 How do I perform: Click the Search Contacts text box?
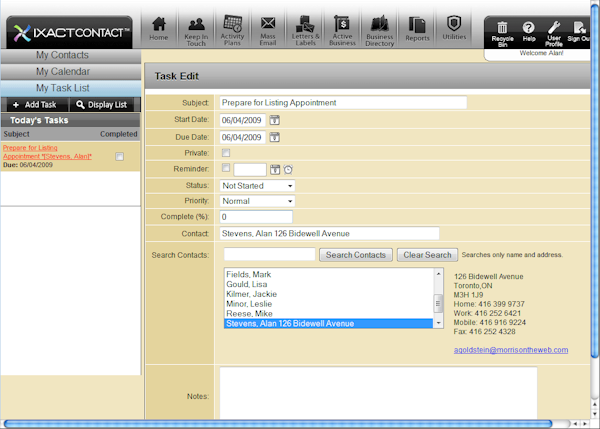[269, 254]
